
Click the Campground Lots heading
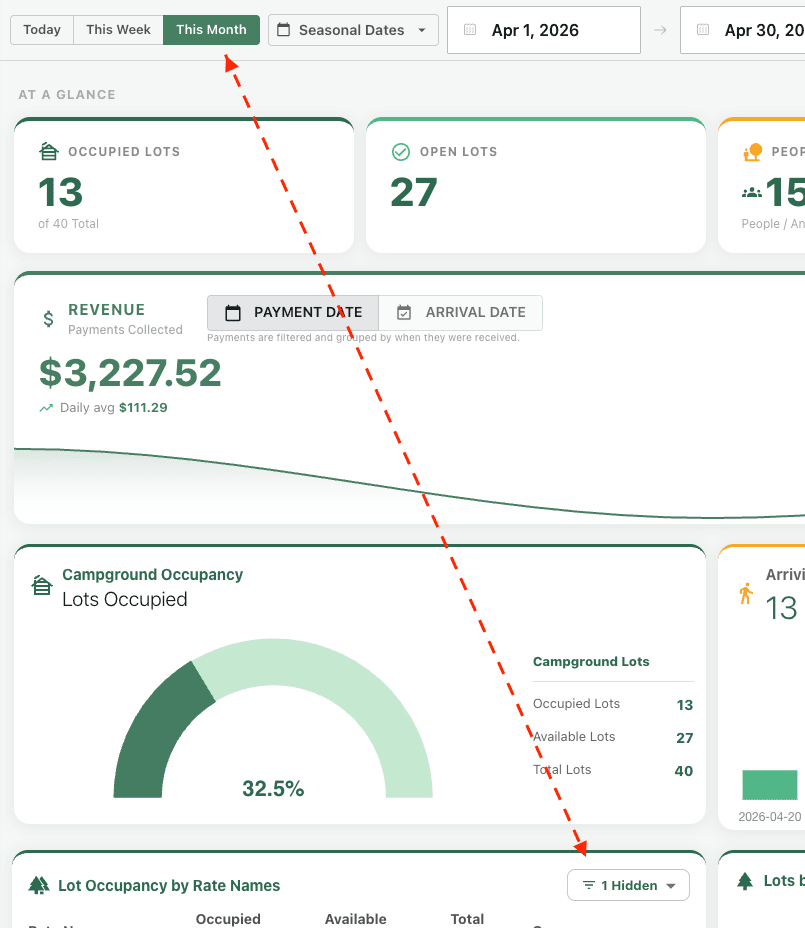[591, 662]
